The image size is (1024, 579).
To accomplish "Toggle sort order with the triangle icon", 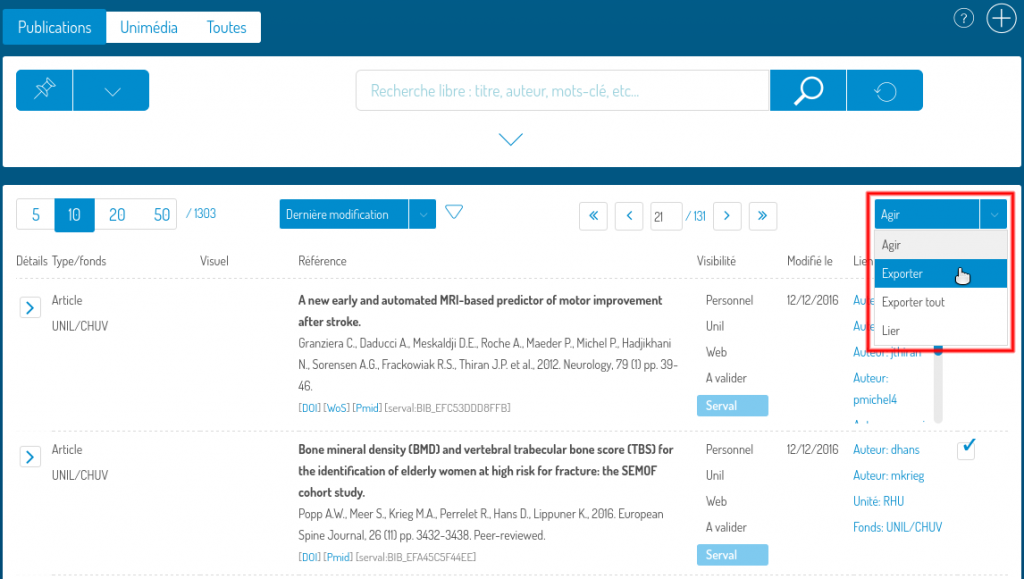I will 454,212.
